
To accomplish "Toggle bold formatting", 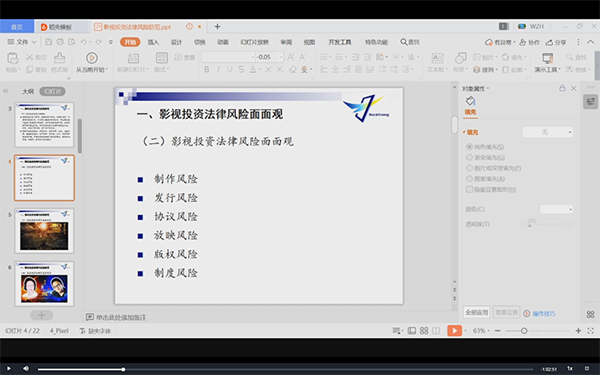I will [x=207, y=70].
